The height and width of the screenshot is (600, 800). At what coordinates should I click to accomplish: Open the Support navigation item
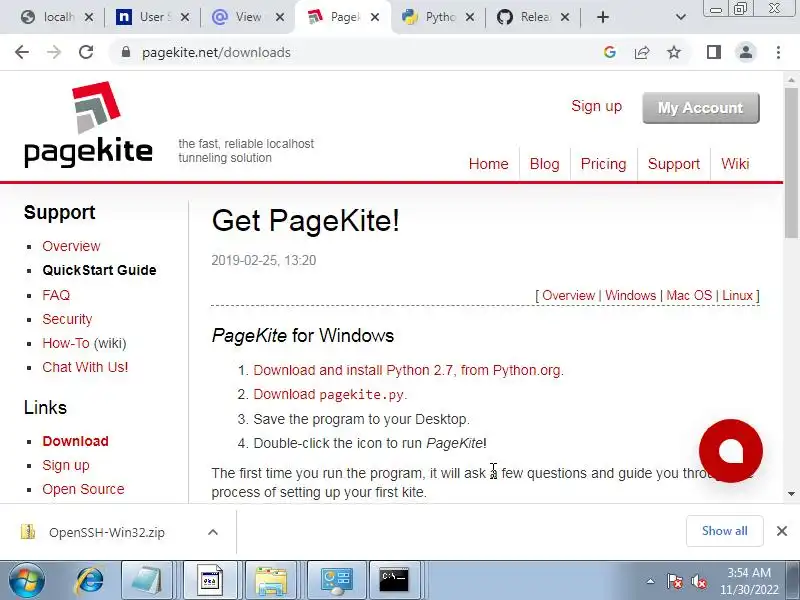click(673, 164)
